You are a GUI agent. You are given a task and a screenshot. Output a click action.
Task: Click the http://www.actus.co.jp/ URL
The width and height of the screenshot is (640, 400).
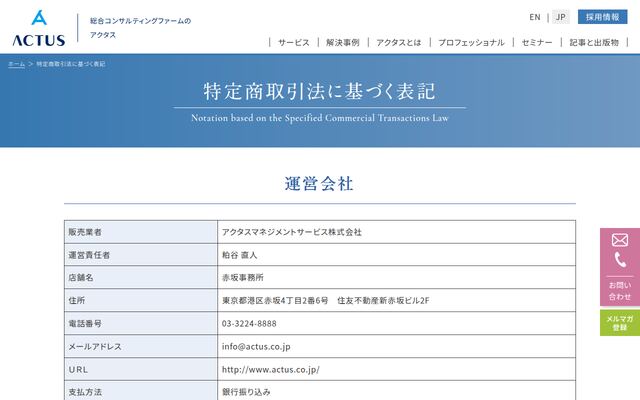click(271, 369)
